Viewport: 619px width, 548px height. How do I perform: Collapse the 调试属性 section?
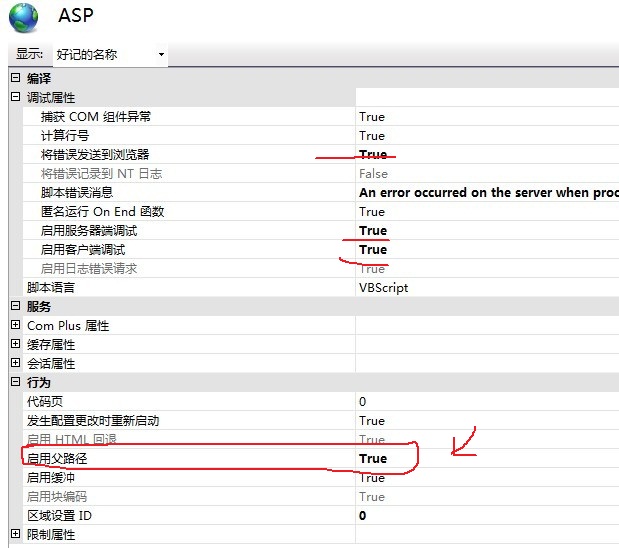tap(15, 97)
